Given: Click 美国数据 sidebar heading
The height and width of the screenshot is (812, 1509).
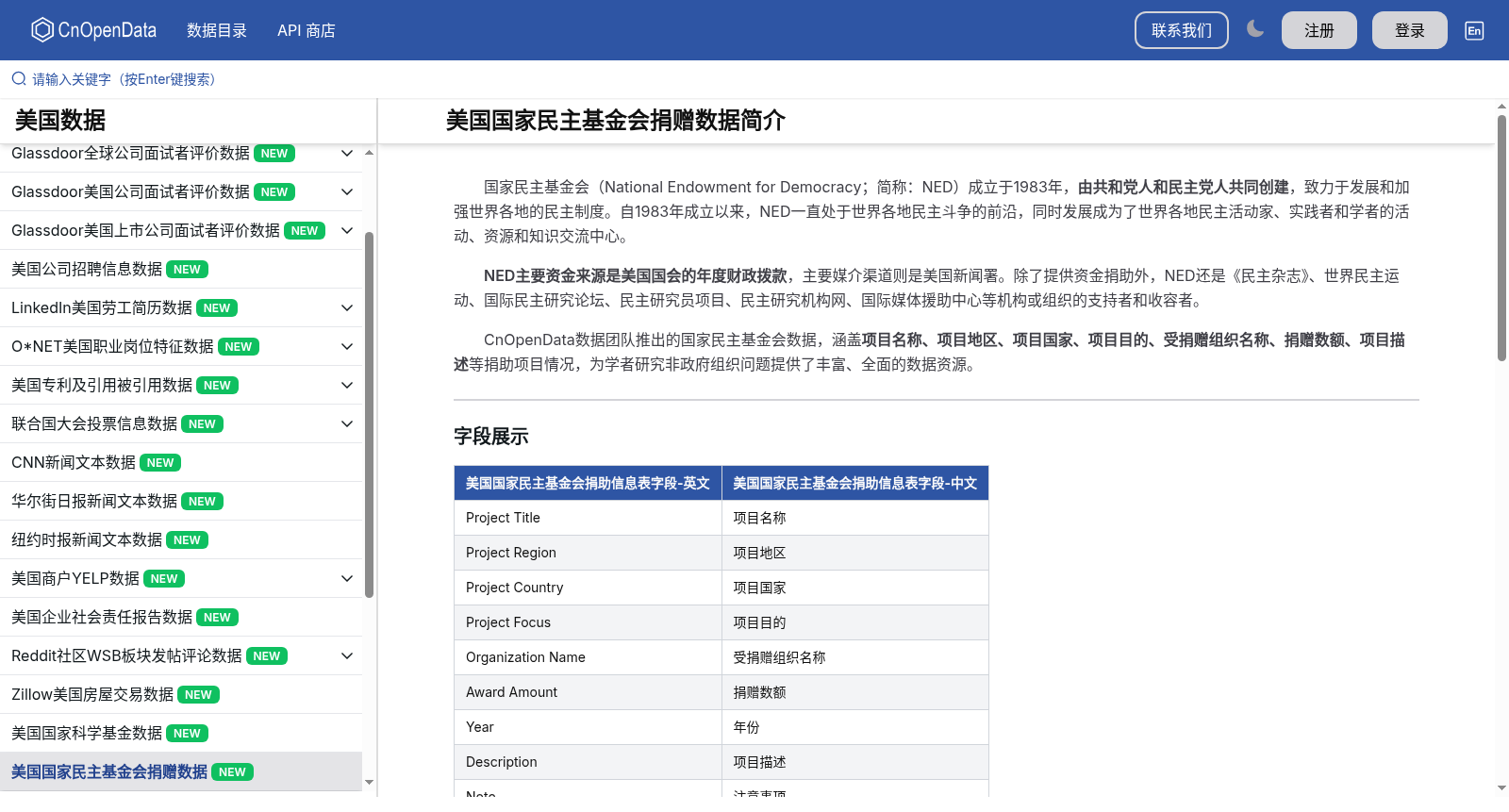Looking at the screenshot, I should (60, 120).
